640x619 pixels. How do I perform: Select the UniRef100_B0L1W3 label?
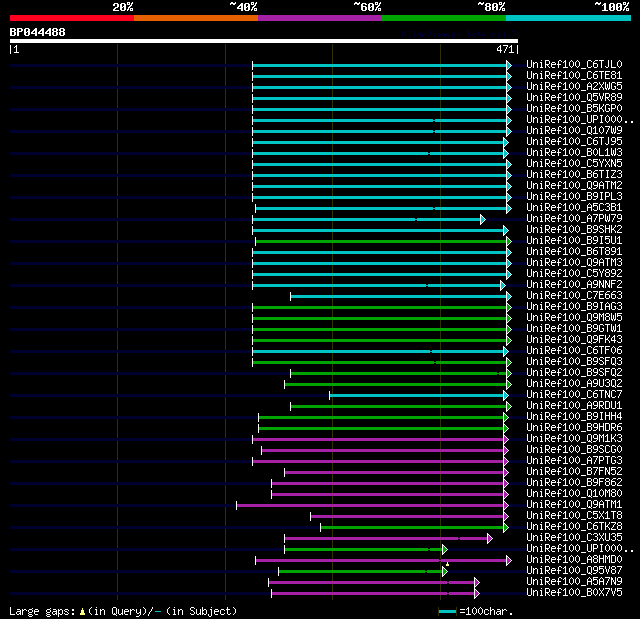574,153
